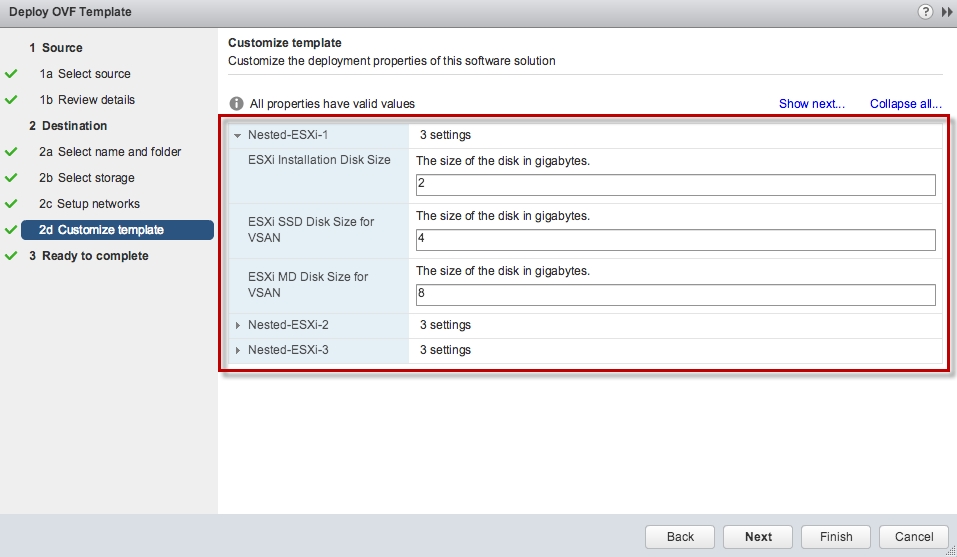Screen dimensions: 957x557
Task: Click 'ESXi MD Disk Size for VSAN' label
Action: 308,284
